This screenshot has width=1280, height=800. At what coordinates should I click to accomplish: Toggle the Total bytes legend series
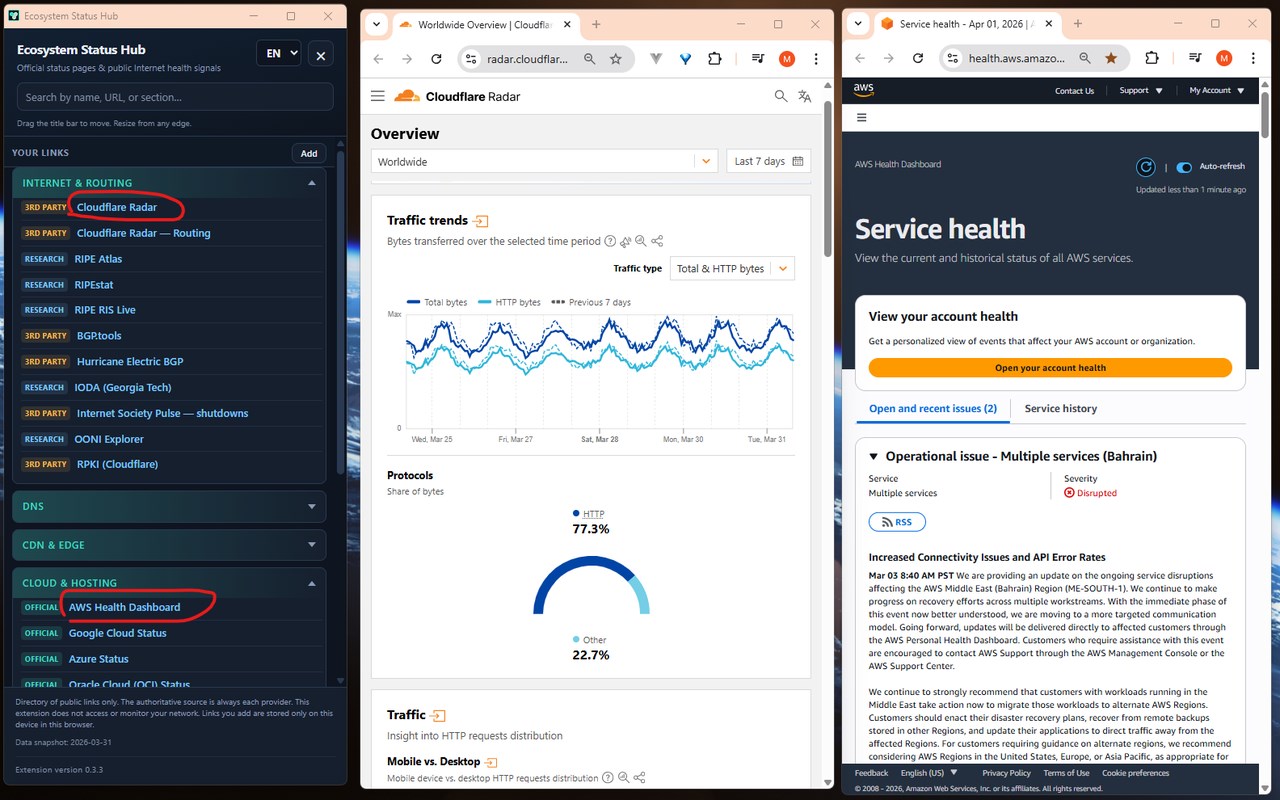[437, 302]
